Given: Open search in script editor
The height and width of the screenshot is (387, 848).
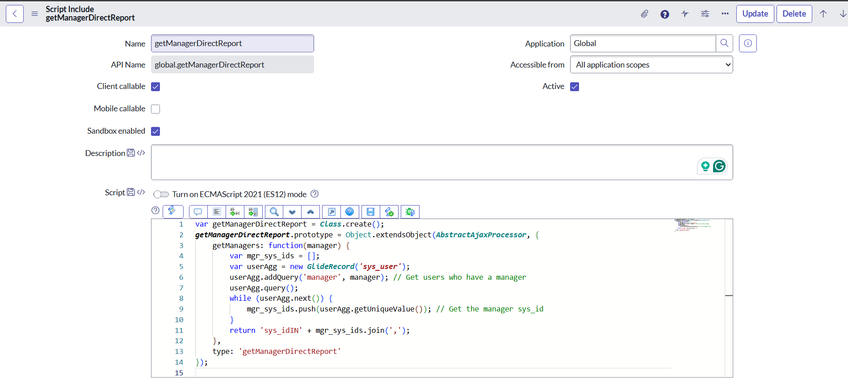Looking at the screenshot, I should point(275,211).
